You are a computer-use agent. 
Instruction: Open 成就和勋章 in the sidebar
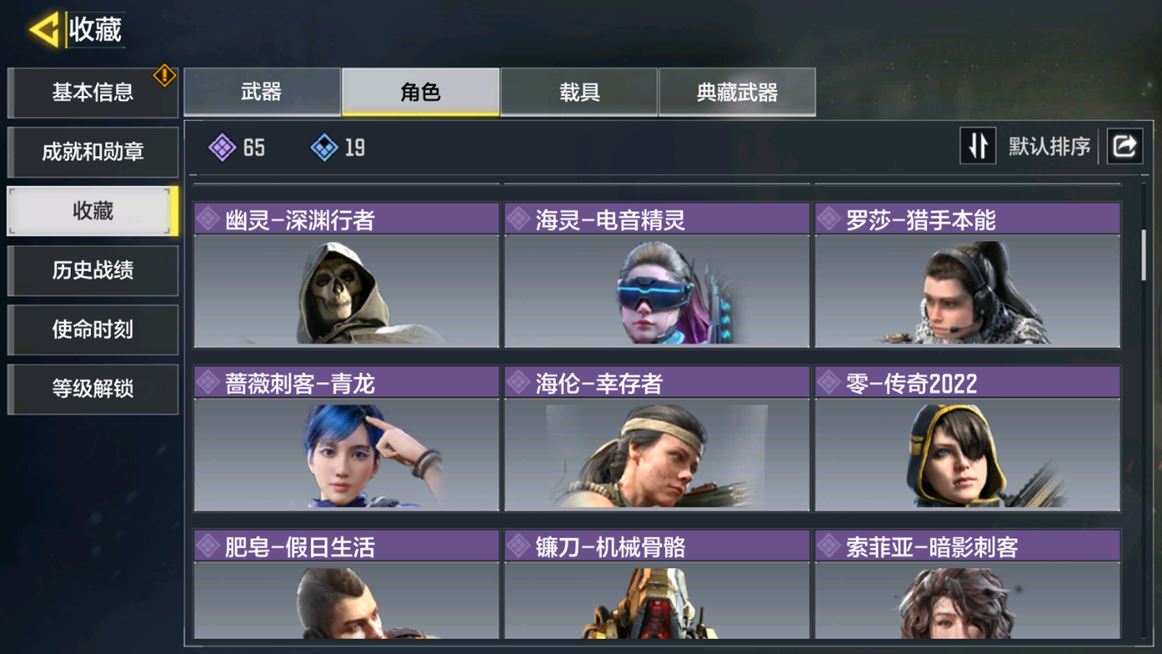[x=93, y=152]
